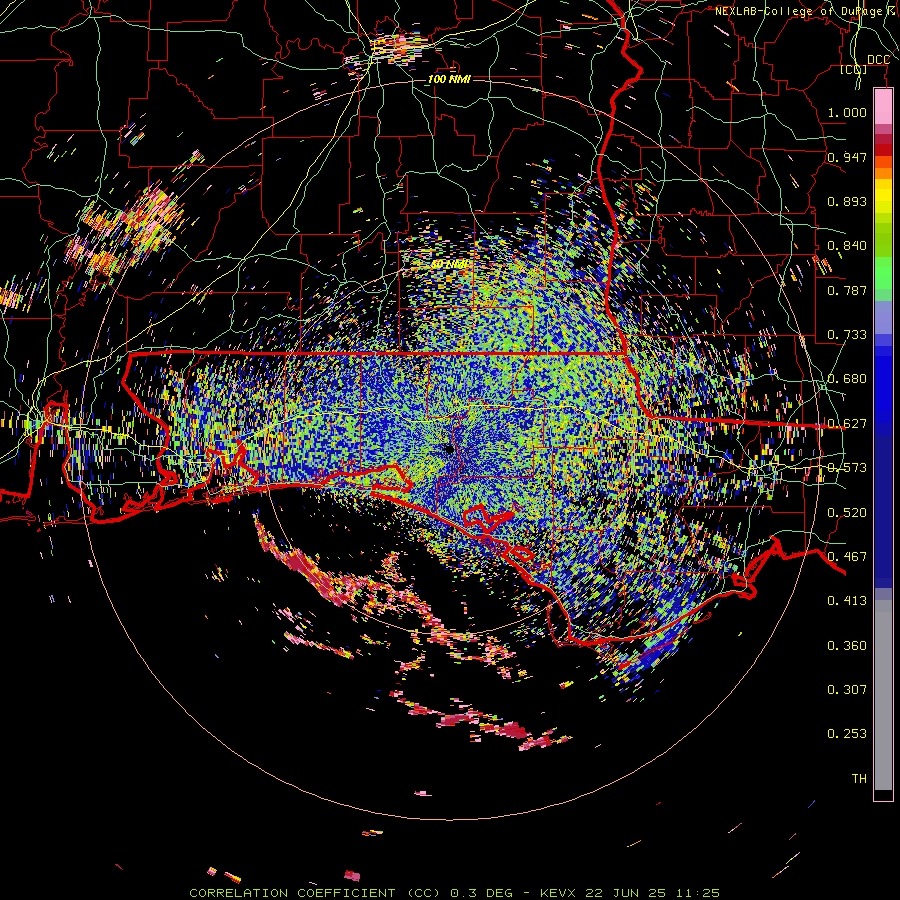
Task: Click the CORRELATION COEFFICIENT (CC) caption text
Action: point(315,893)
